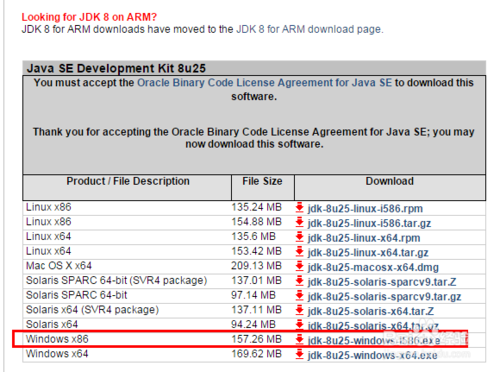The image size is (500, 372).
Task: Click download arrow icon for jdk-8u25-linux-i586.tar.gz
Action: 299,222
